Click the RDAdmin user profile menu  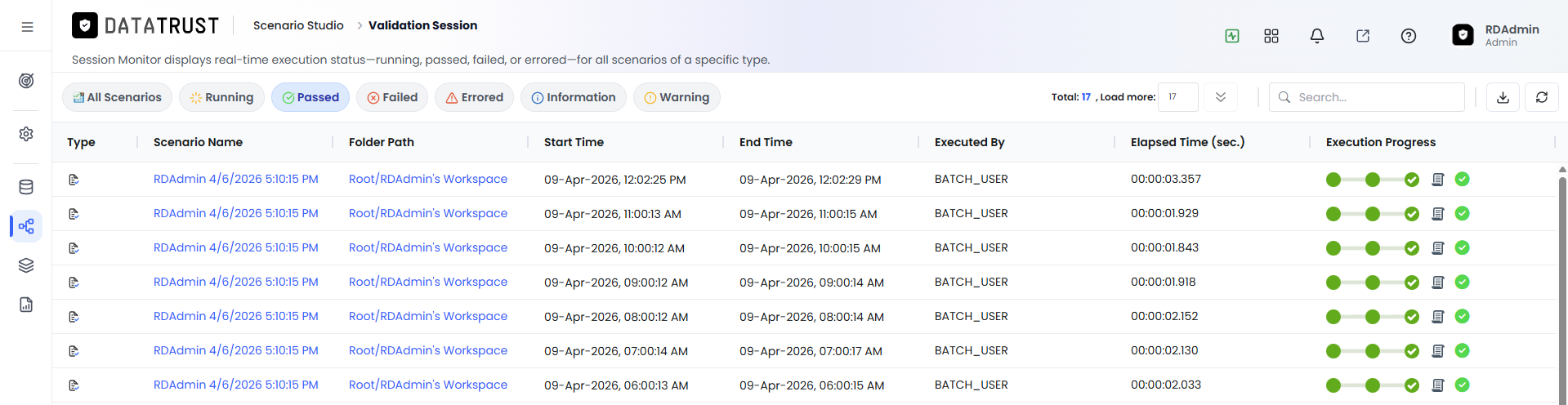pos(1497,35)
